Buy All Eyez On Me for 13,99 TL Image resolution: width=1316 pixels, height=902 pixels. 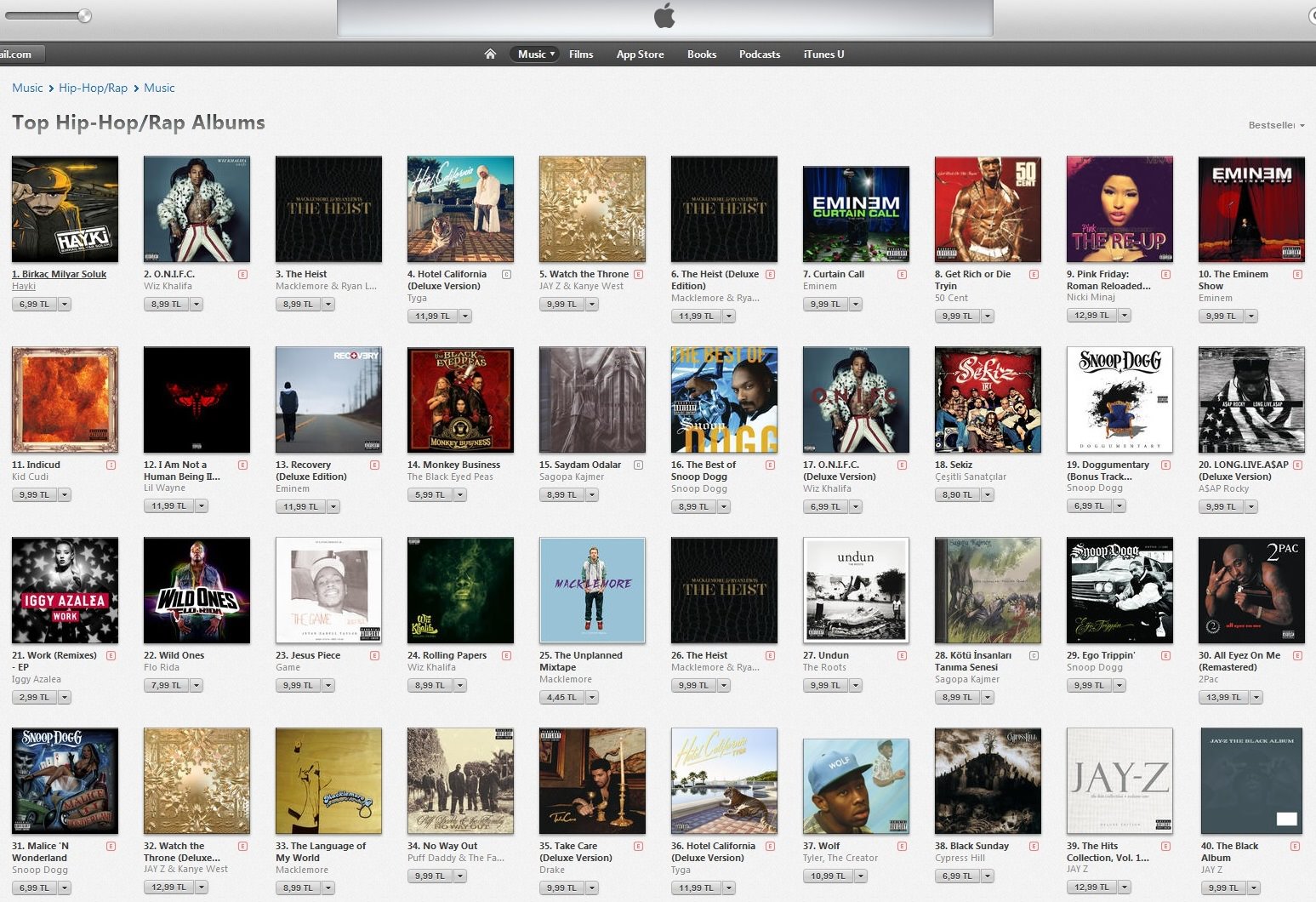point(1223,697)
